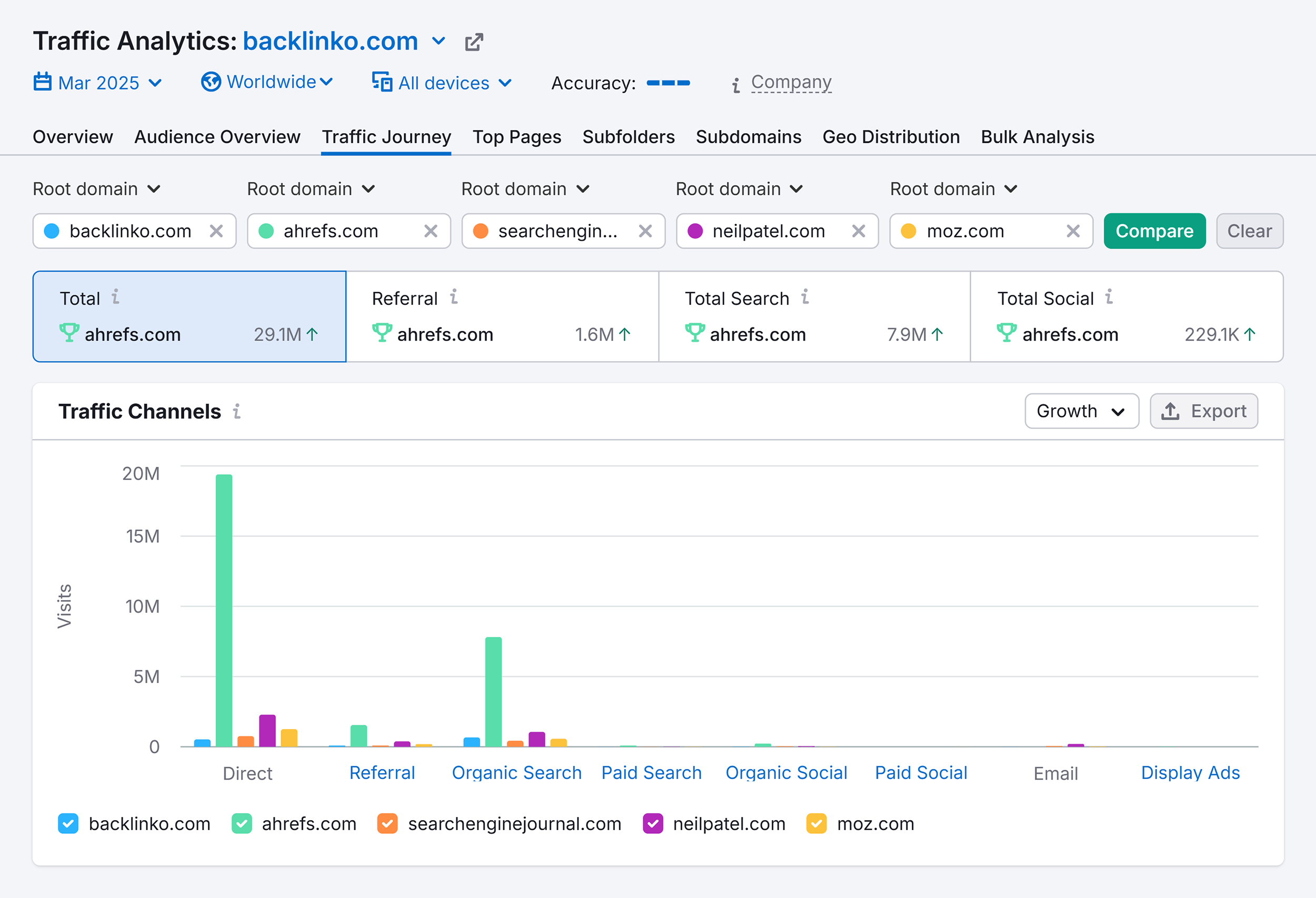This screenshot has width=1316, height=898.
Task: Click the info icon next to Referral card
Action: [454, 297]
